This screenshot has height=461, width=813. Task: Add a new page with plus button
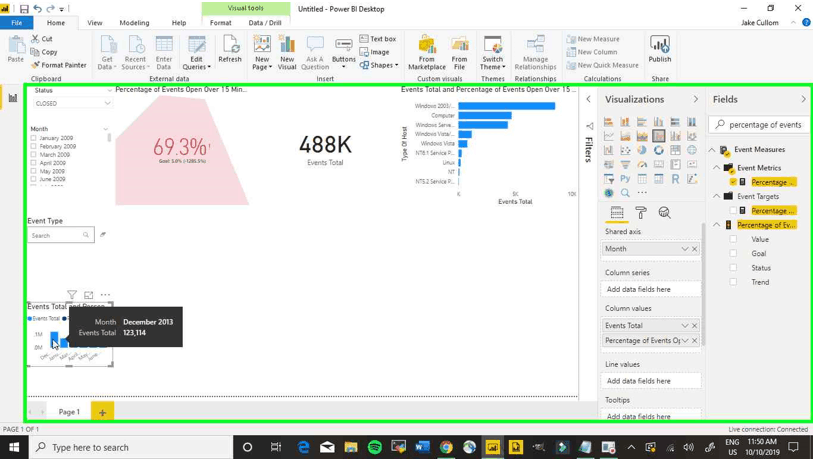(102, 412)
